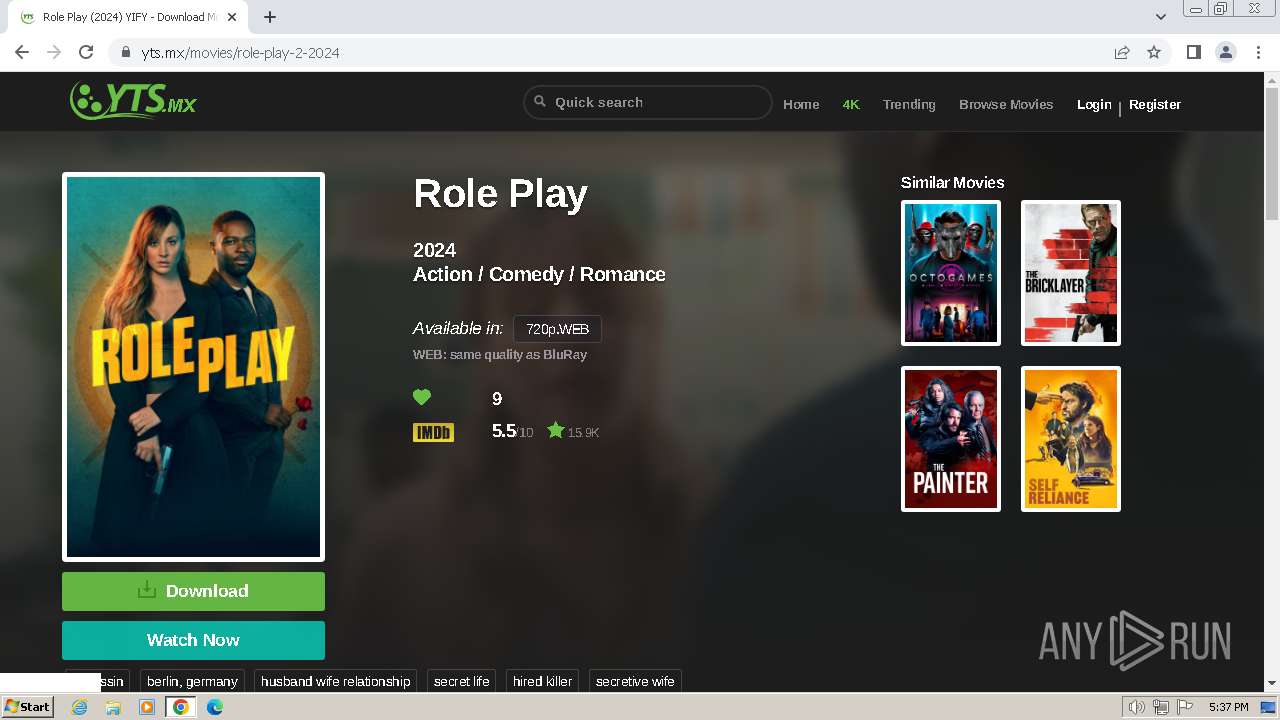Screen dimensions: 1280x720
Task: Focus the Quick search field
Action: tap(648, 102)
